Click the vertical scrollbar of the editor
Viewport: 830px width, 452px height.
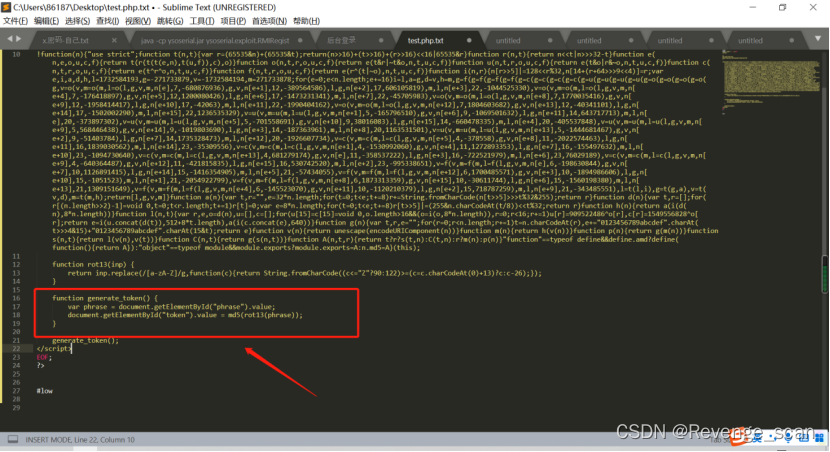tap(824, 243)
